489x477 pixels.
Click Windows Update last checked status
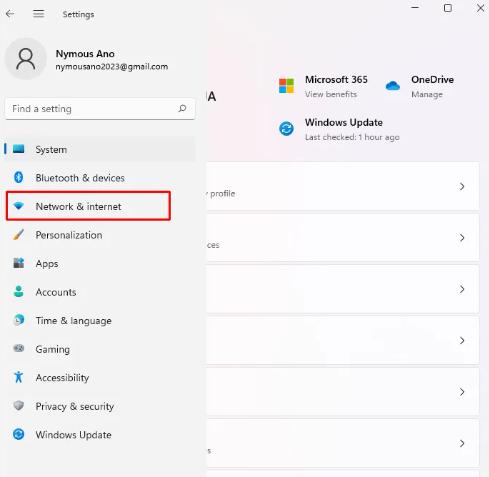352,137
